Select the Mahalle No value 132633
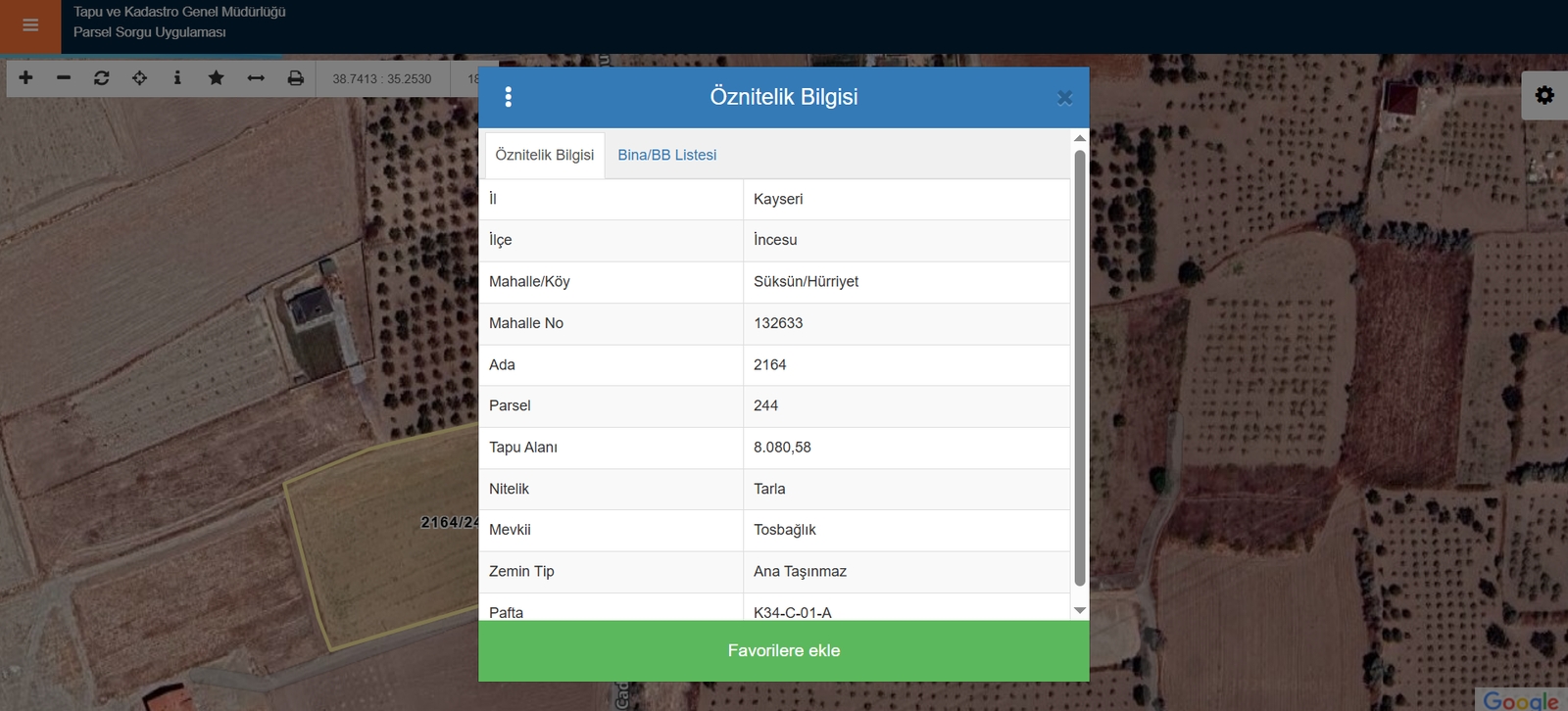The image size is (1568, 711). coord(906,323)
